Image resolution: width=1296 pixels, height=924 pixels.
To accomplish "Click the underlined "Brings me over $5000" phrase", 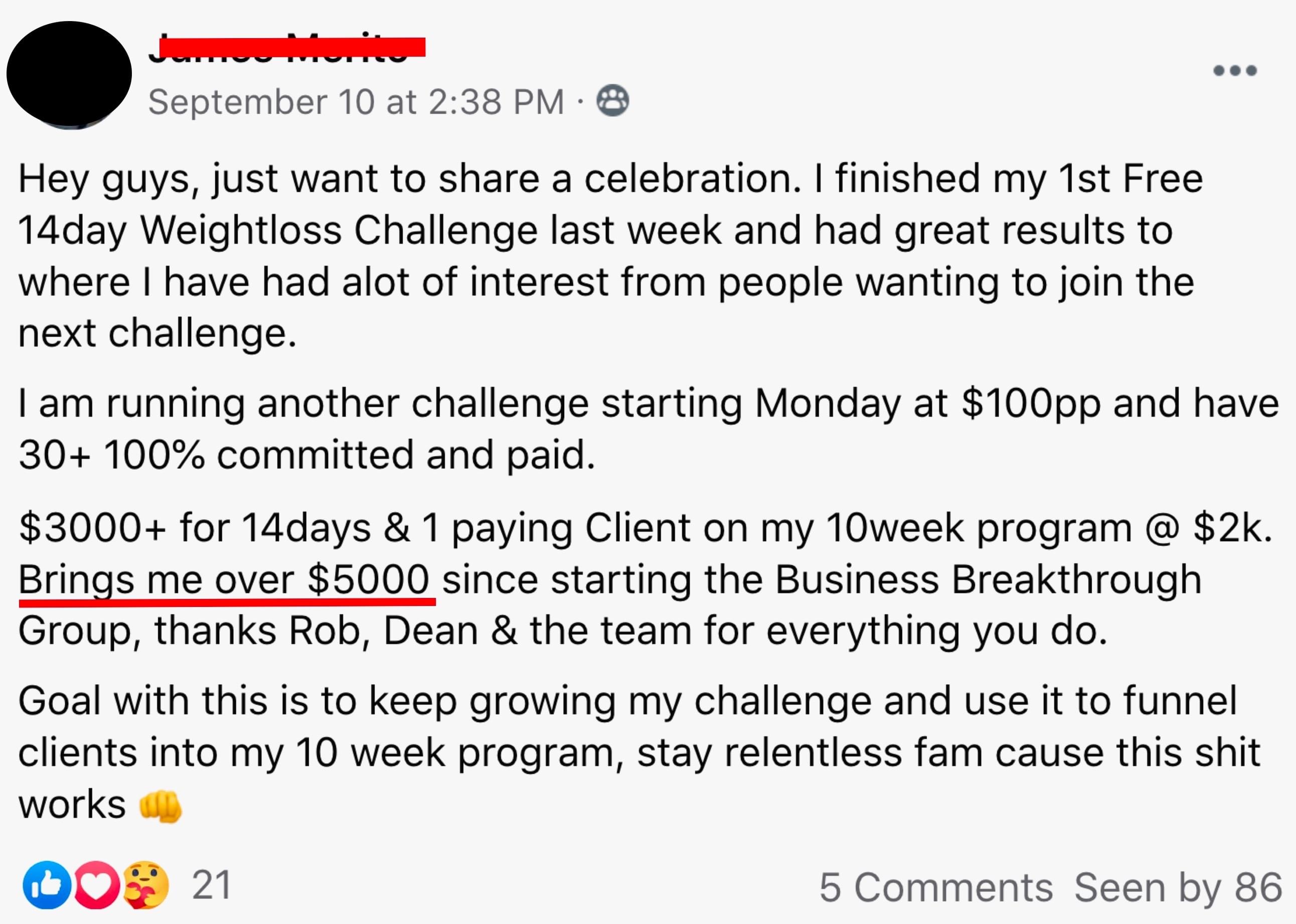I will [x=225, y=580].
